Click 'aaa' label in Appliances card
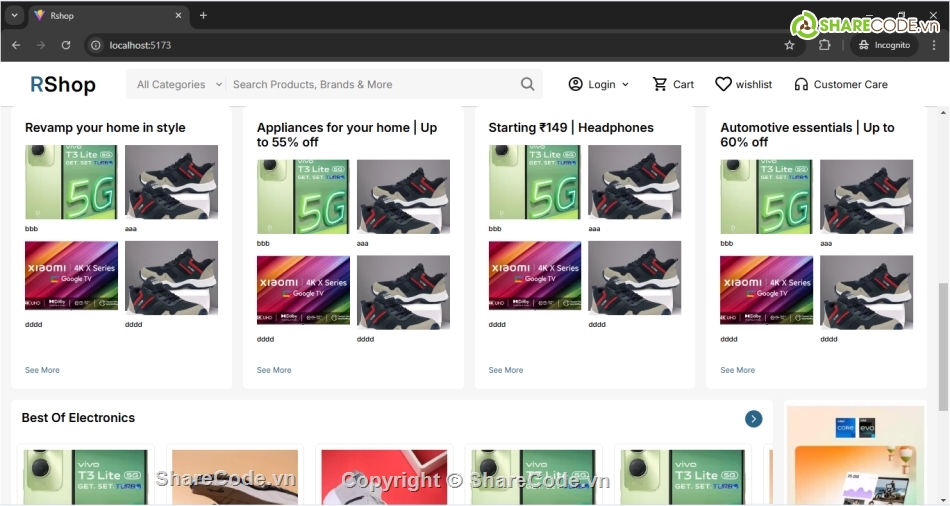950x506 pixels. (362, 244)
